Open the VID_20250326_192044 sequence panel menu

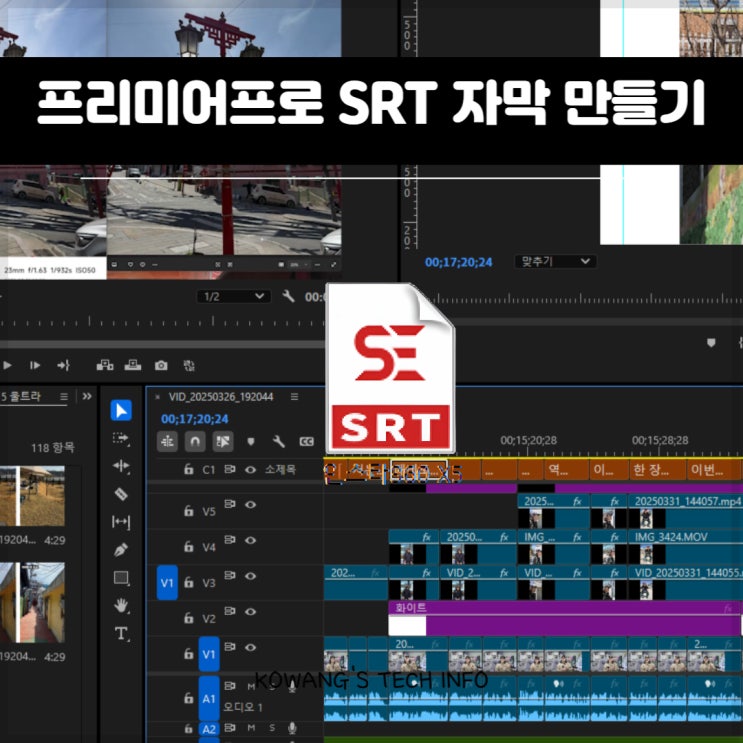click(294, 397)
